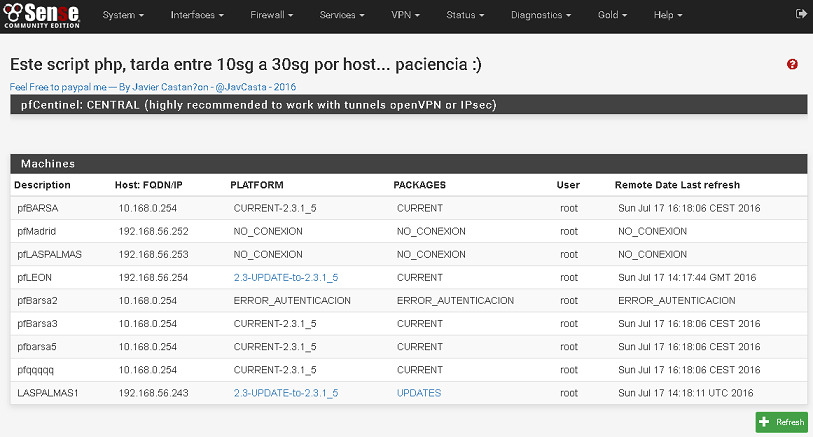The width and height of the screenshot is (813, 437).
Task: Click the Machines panel heading
Action: [409, 164]
